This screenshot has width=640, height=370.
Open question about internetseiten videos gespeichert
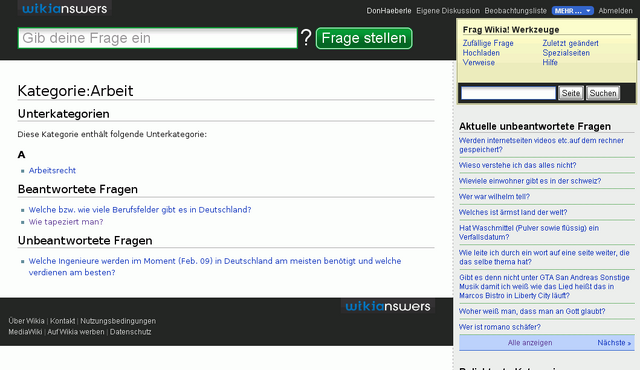click(541, 145)
